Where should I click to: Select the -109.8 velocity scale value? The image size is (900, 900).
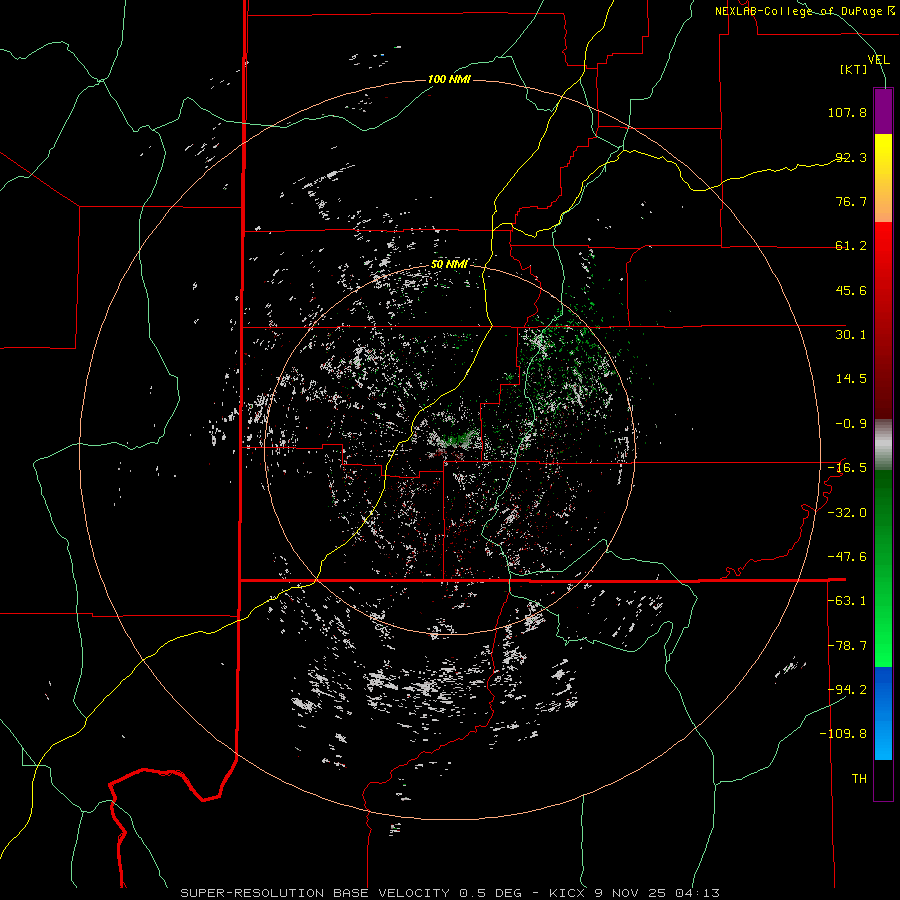[x=843, y=734]
